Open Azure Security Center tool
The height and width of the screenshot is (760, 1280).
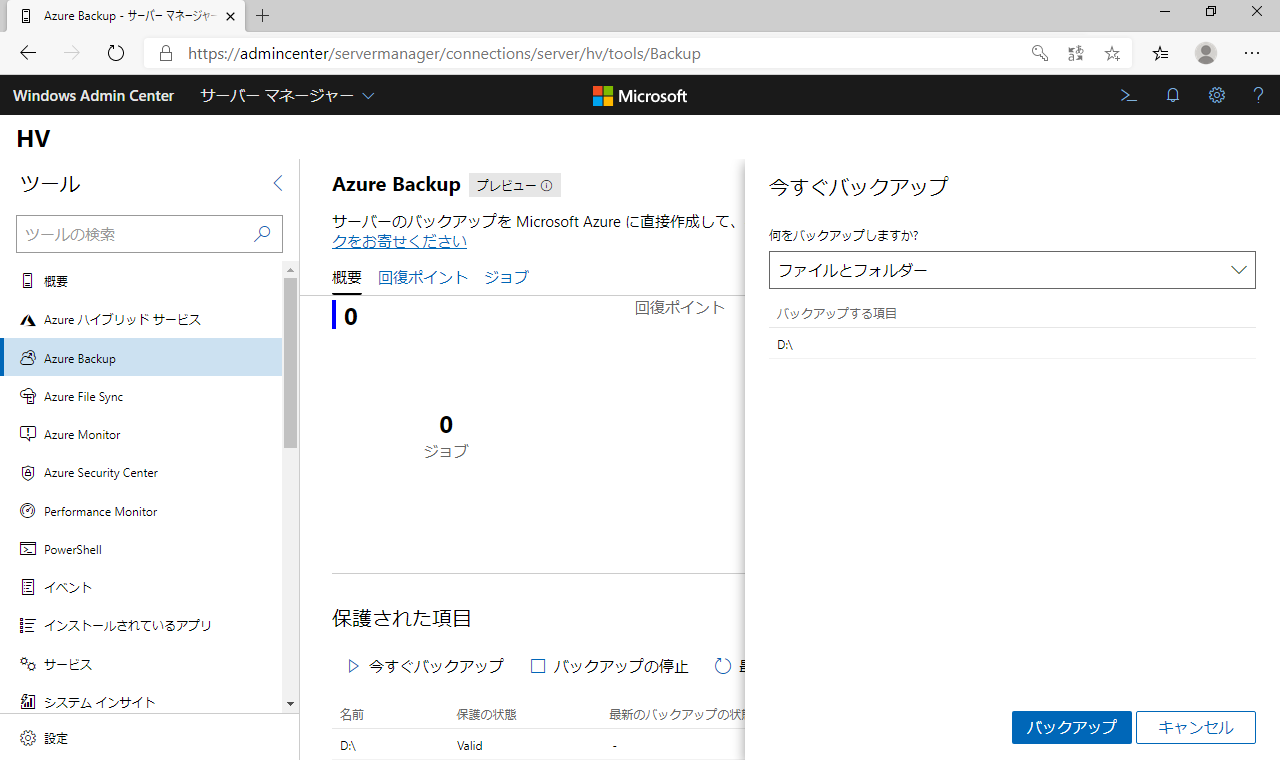click(141, 473)
